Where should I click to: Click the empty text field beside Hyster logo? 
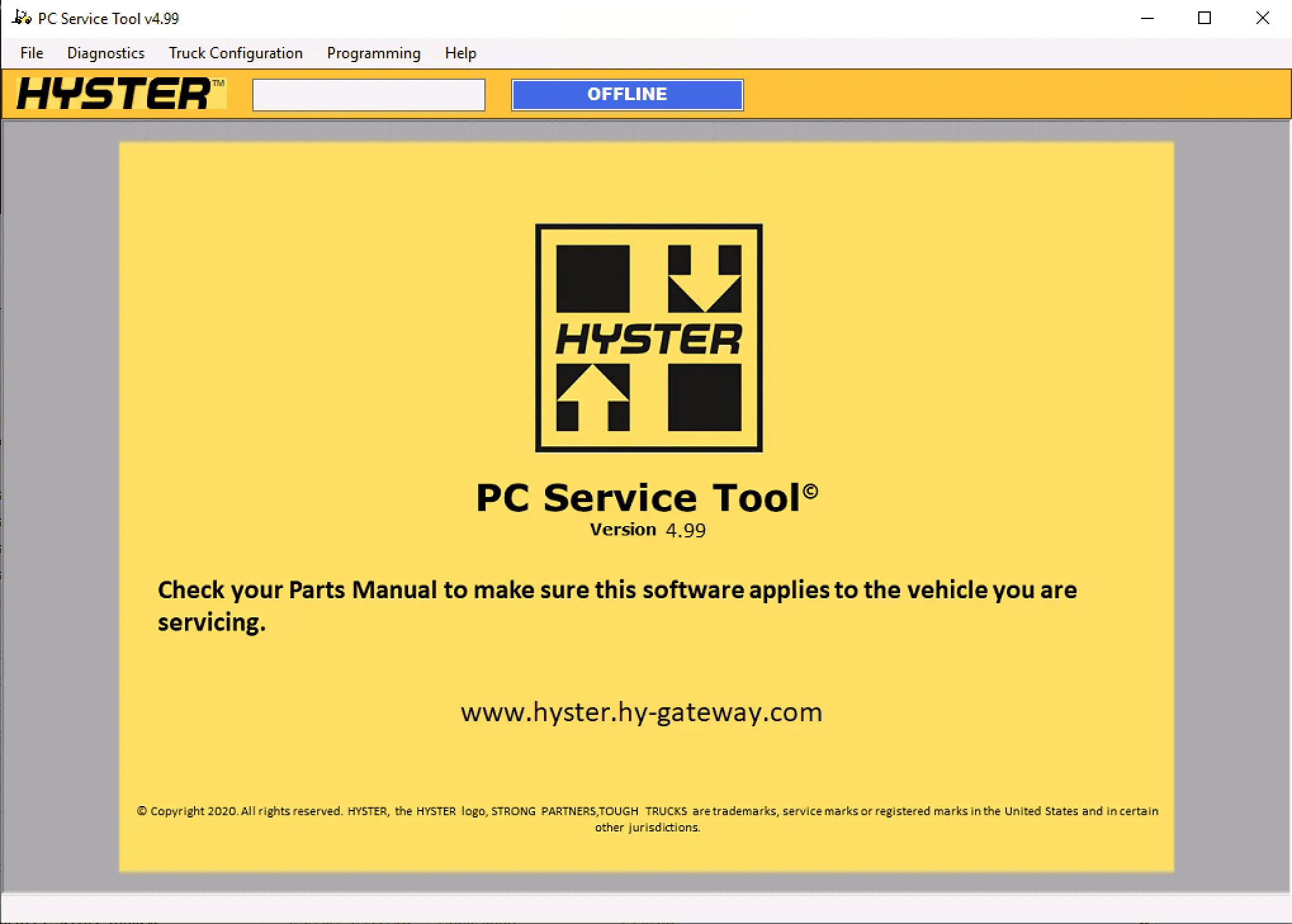[x=368, y=95]
